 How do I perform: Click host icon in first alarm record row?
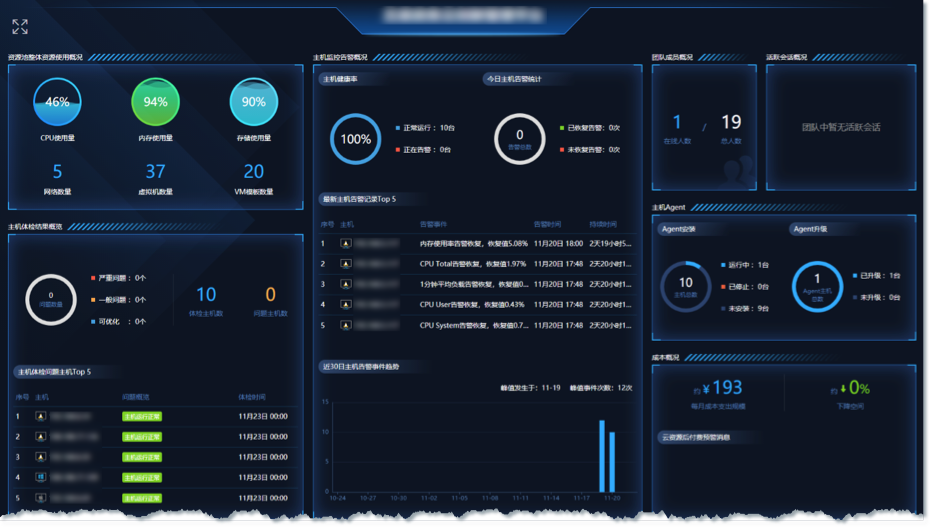pyautogui.click(x=346, y=244)
